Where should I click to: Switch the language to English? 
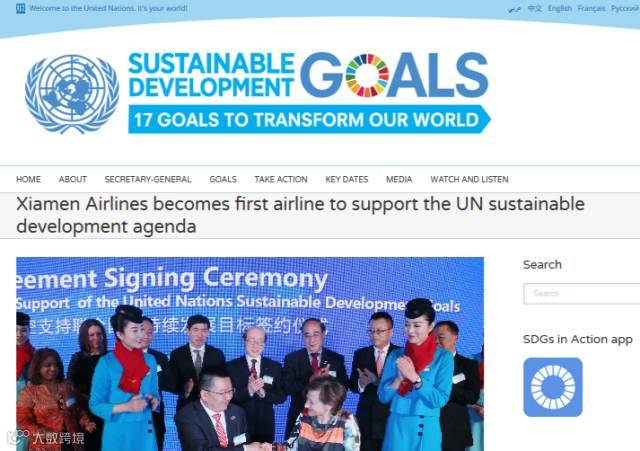560,8
